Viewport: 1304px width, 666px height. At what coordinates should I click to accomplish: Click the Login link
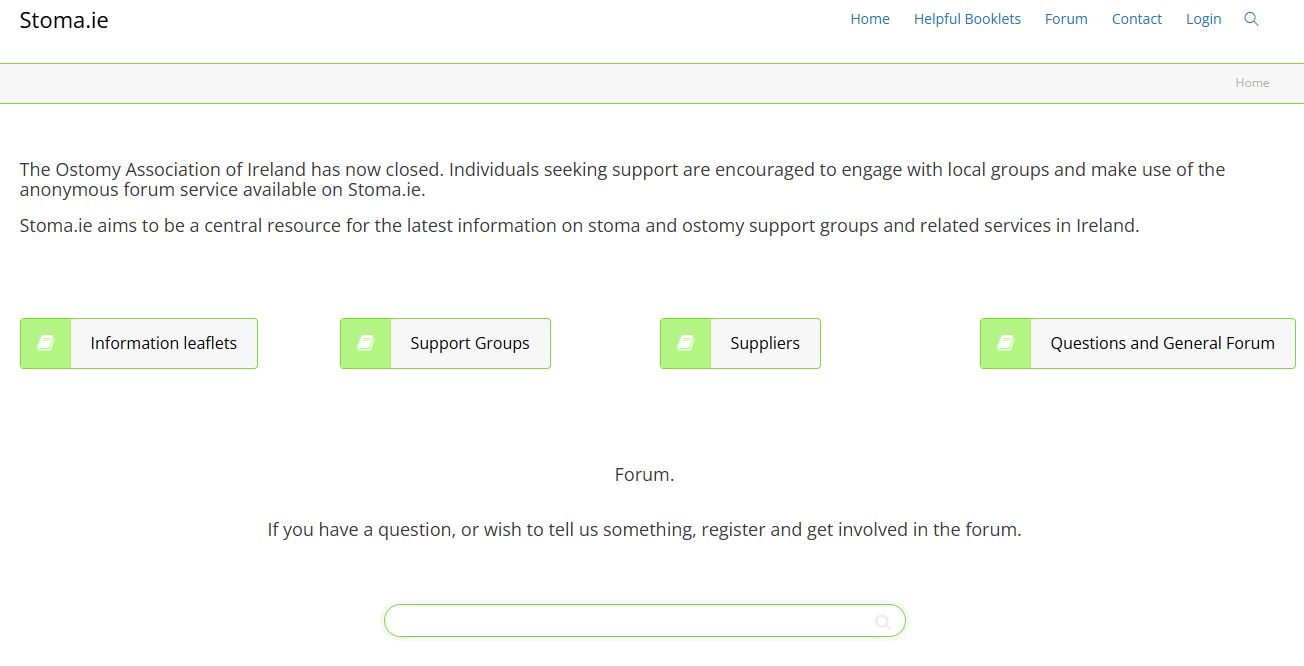[1203, 19]
